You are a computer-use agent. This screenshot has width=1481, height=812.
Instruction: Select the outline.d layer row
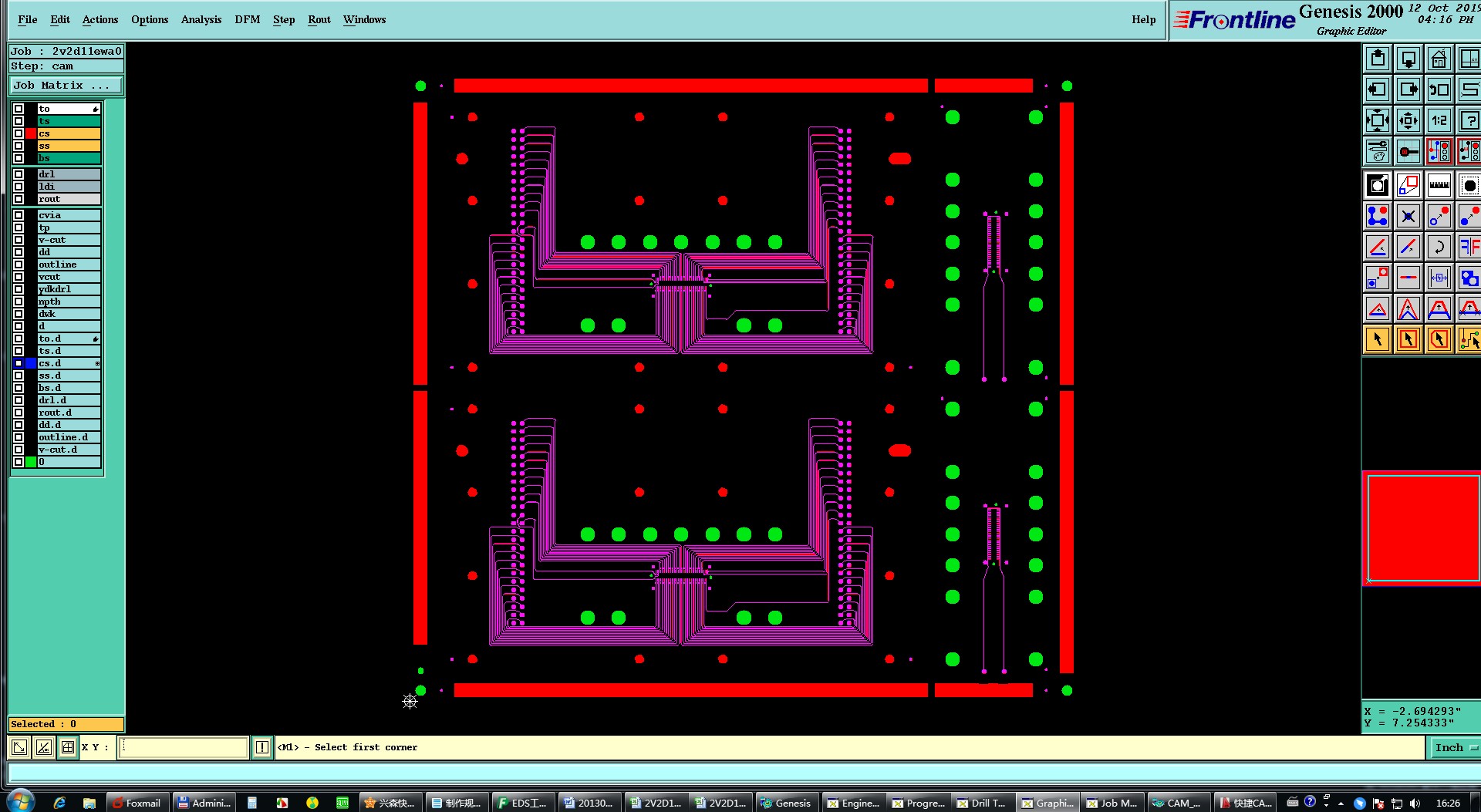pyautogui.click(x=69, y=437)
